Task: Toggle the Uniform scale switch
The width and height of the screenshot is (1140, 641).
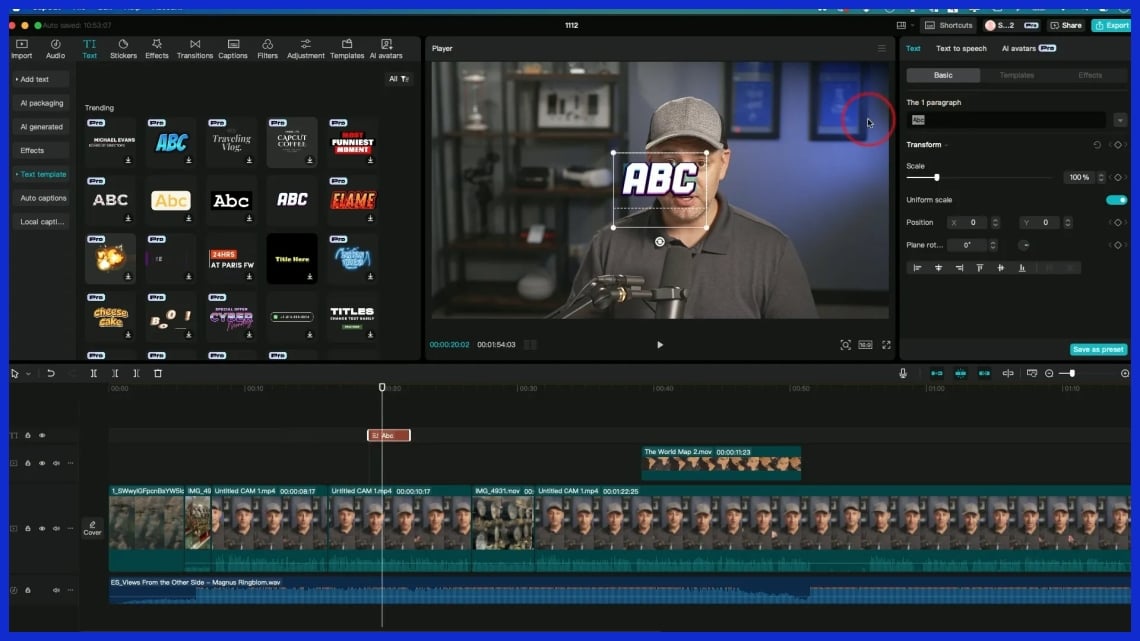Action: coord(1116,200)
